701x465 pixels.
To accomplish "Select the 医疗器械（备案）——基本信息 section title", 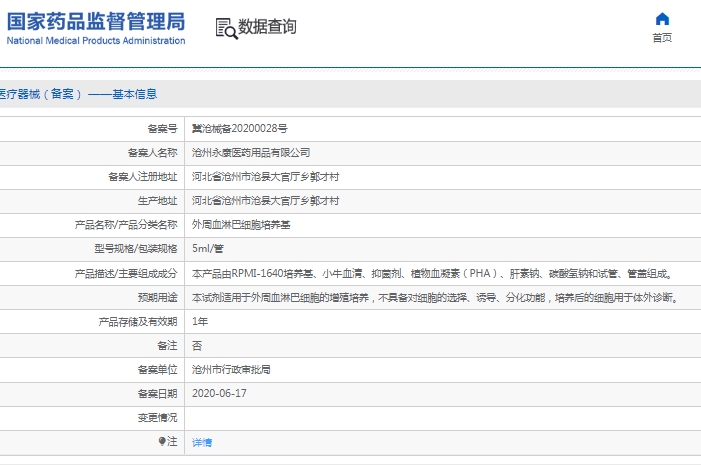I will [x=78, y=94].
